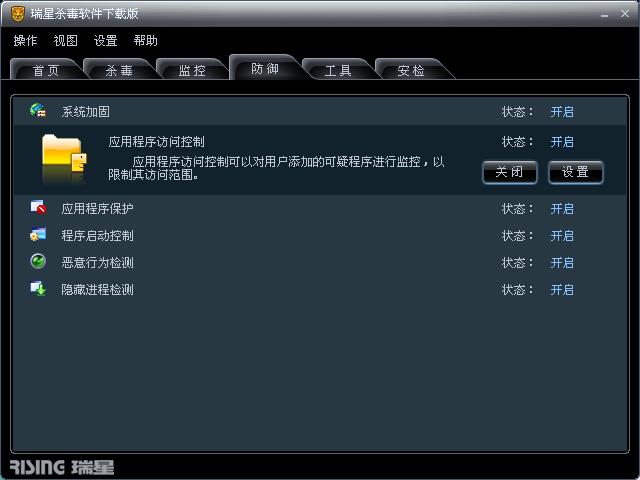Click the RISING 瑞星 logo at bottom
The height and width of the screenshot is (480, 640).
pos(62,467)
